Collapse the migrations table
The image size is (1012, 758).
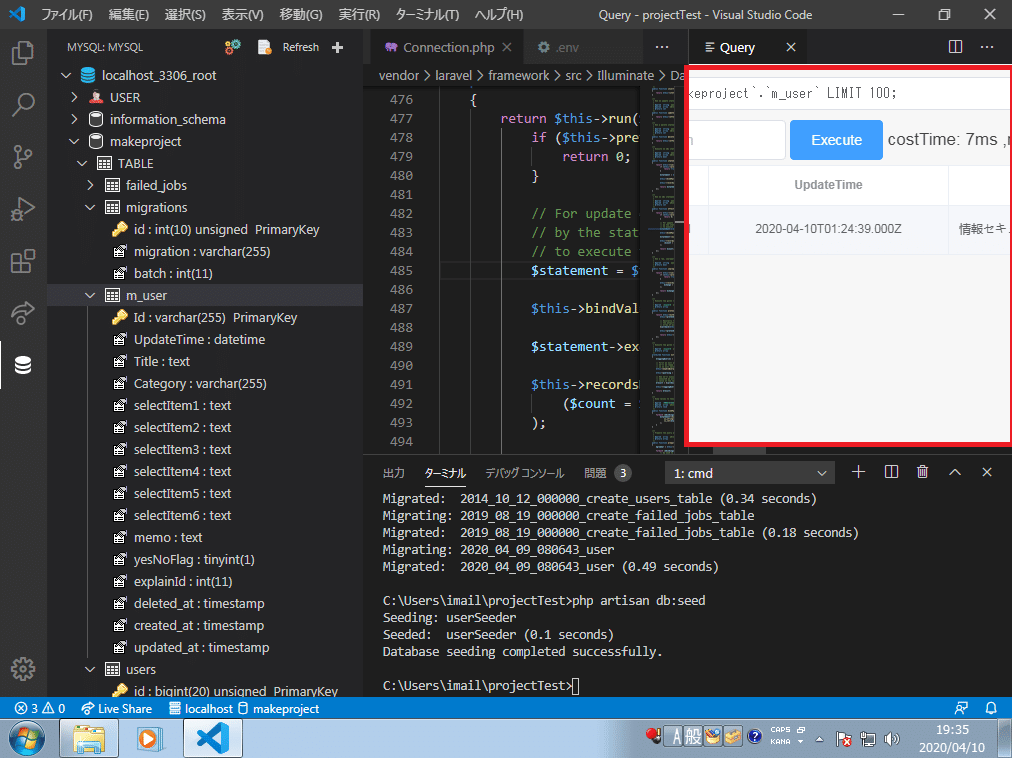click(90, 207)
